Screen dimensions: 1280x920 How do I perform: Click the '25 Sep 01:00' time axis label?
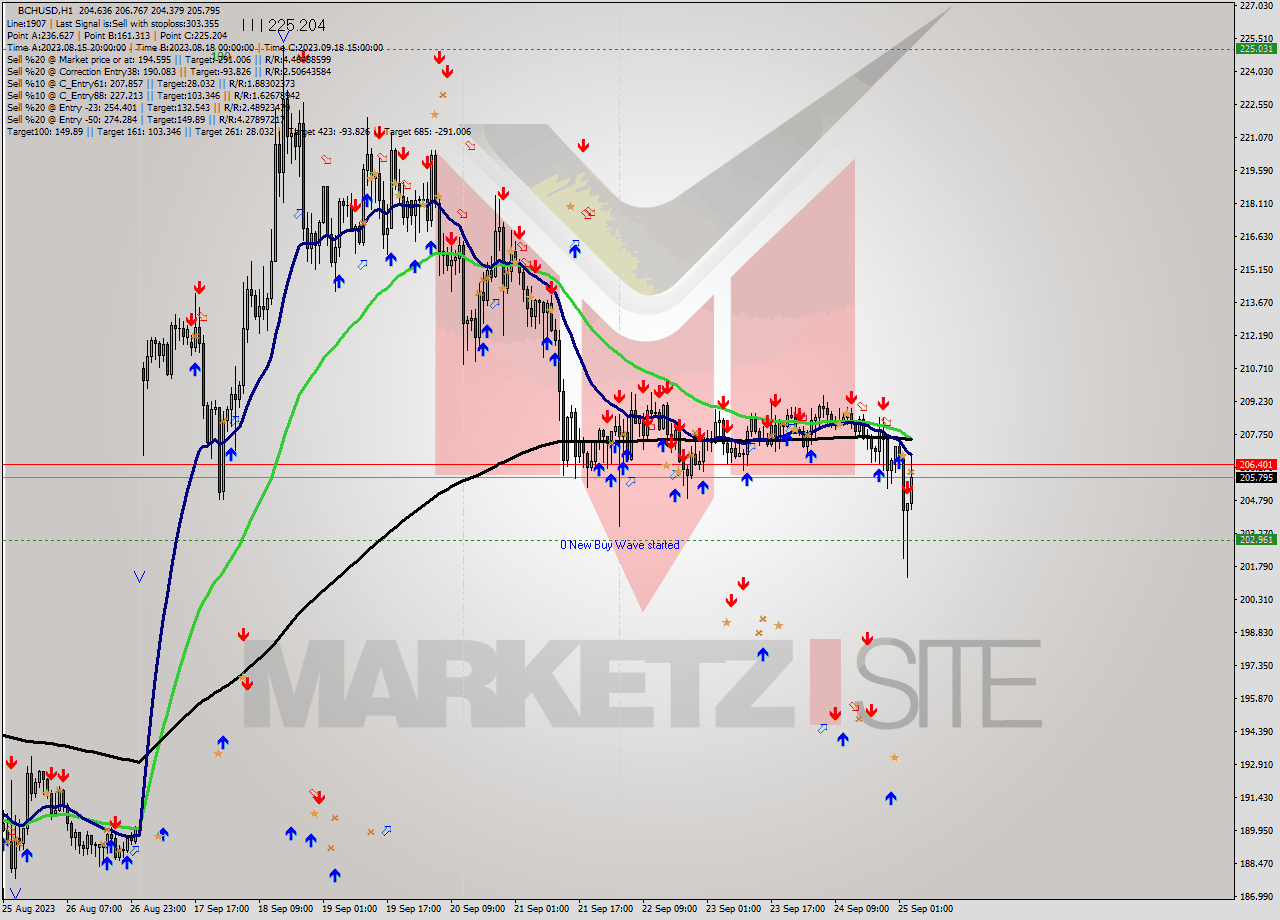point(925,909)
